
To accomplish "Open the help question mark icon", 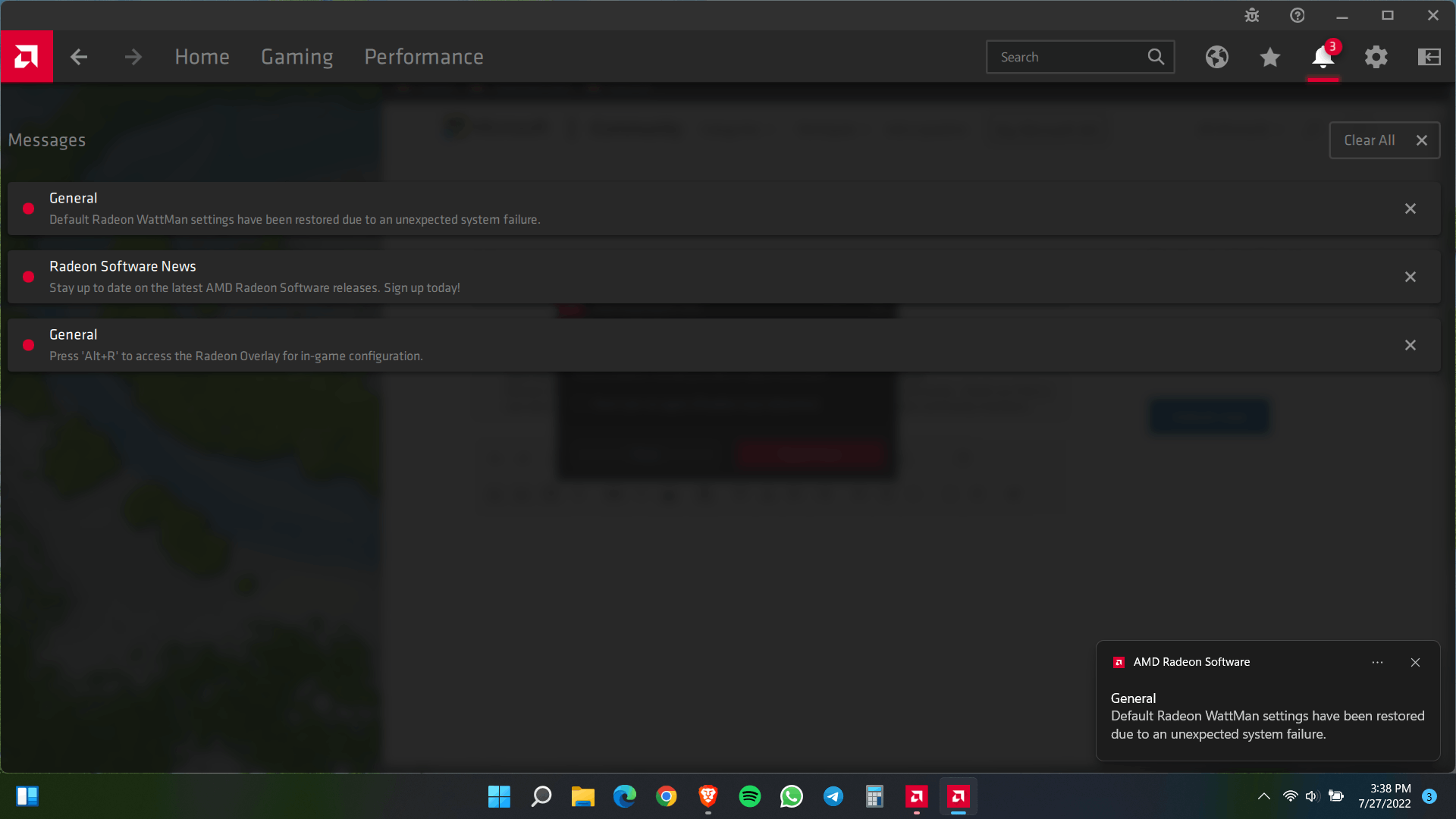I will pyautogui.click(x=1298, y=15).
